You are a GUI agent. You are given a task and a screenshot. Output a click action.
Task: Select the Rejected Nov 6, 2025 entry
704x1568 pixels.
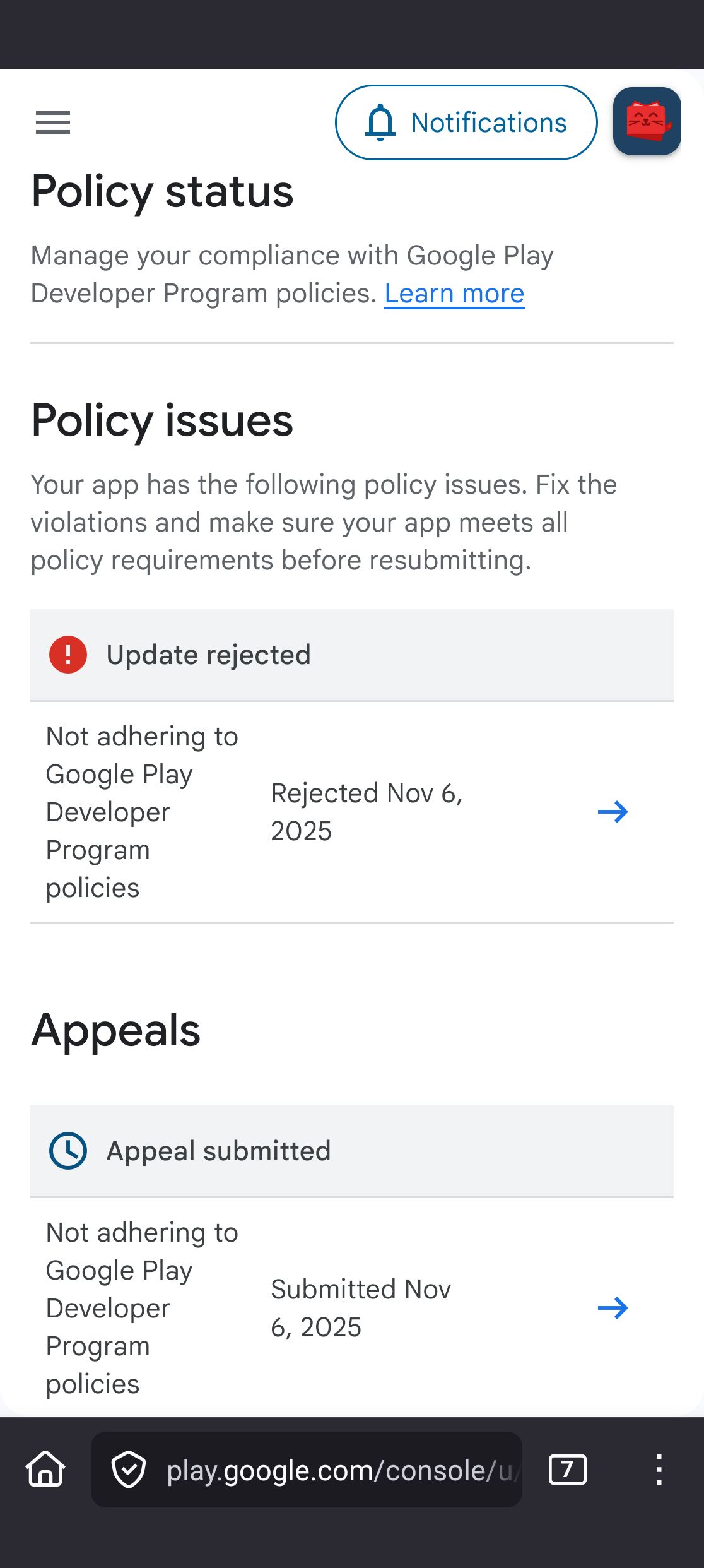(x=367, y=812)
